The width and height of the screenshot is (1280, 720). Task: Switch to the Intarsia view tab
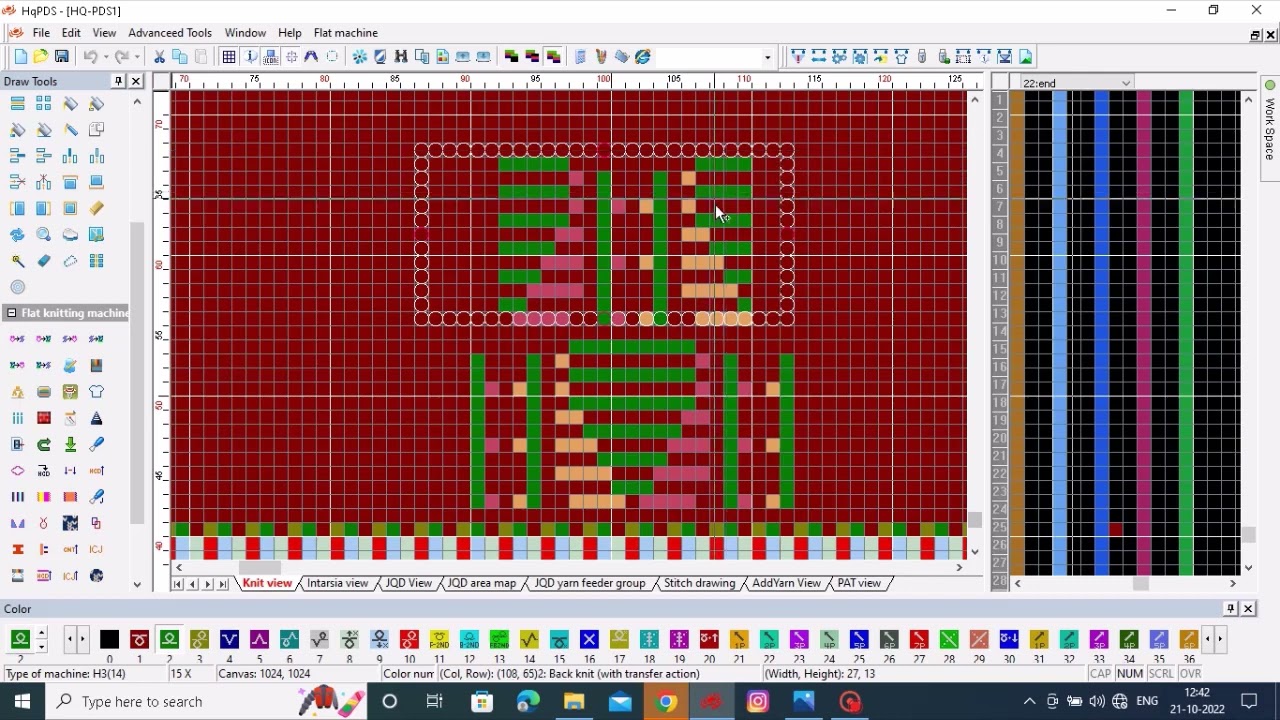click(338, 583)
